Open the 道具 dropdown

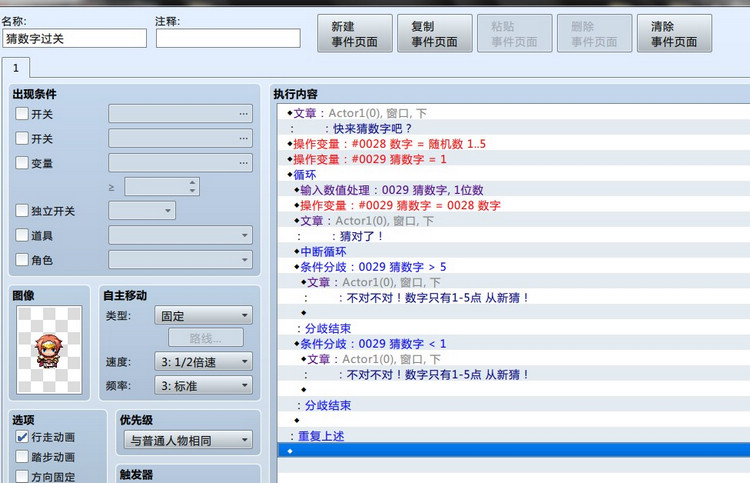(180, 235)
